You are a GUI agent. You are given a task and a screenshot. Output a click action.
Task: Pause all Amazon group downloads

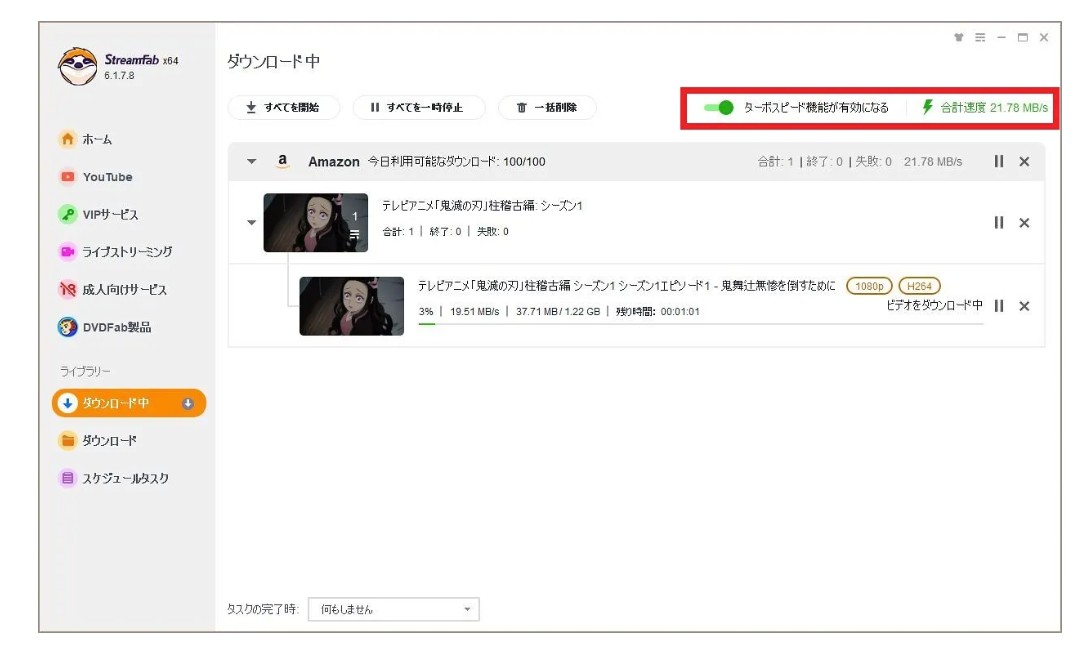click(999, 161)
